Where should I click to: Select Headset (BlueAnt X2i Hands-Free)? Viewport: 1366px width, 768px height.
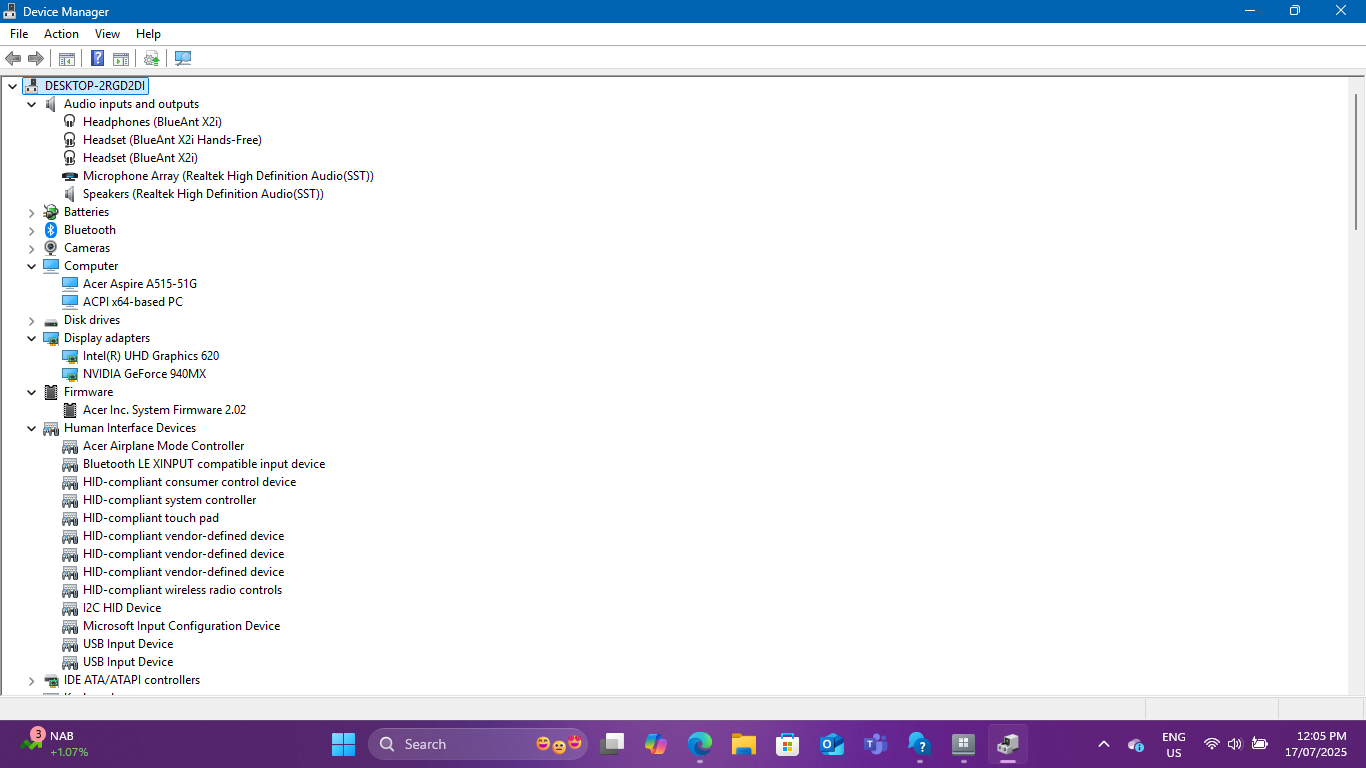click(172, 140)
